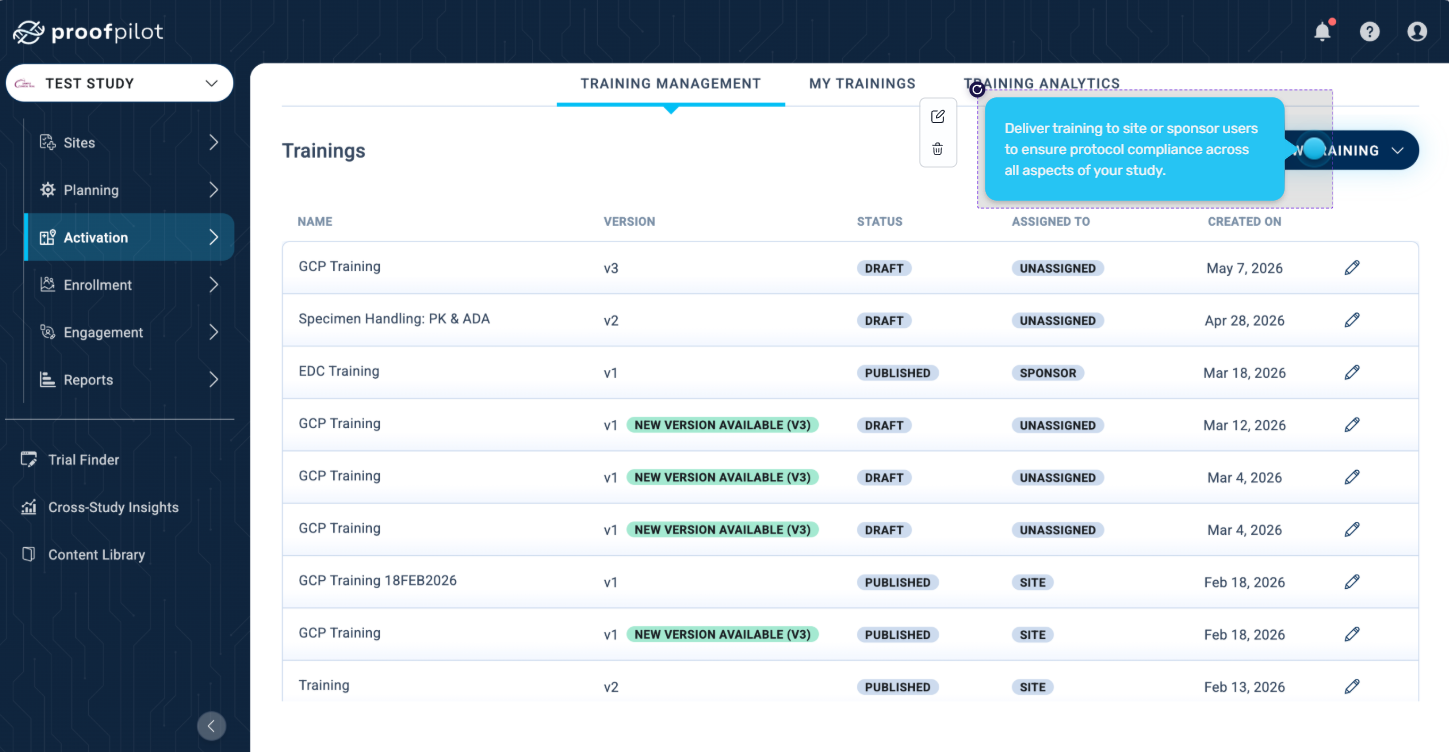Switch to Training Management tab

pos(671,84)
